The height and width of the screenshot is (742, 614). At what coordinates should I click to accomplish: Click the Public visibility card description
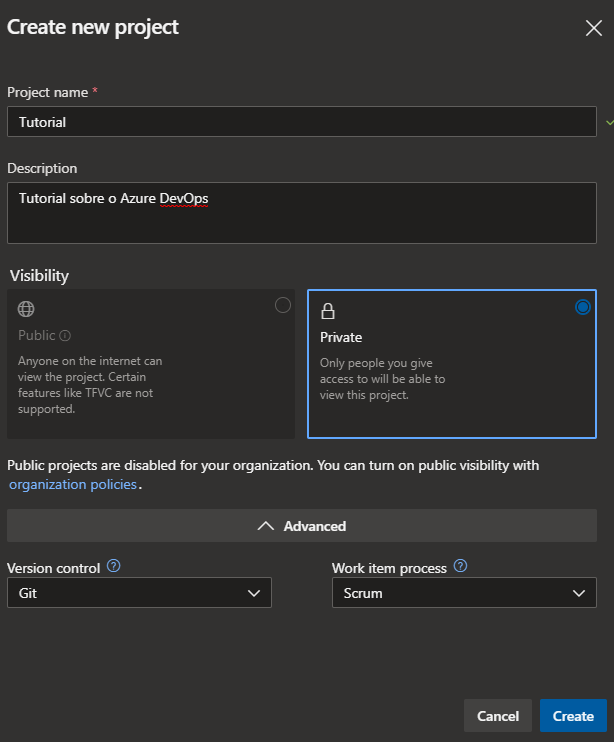(90, 385)
